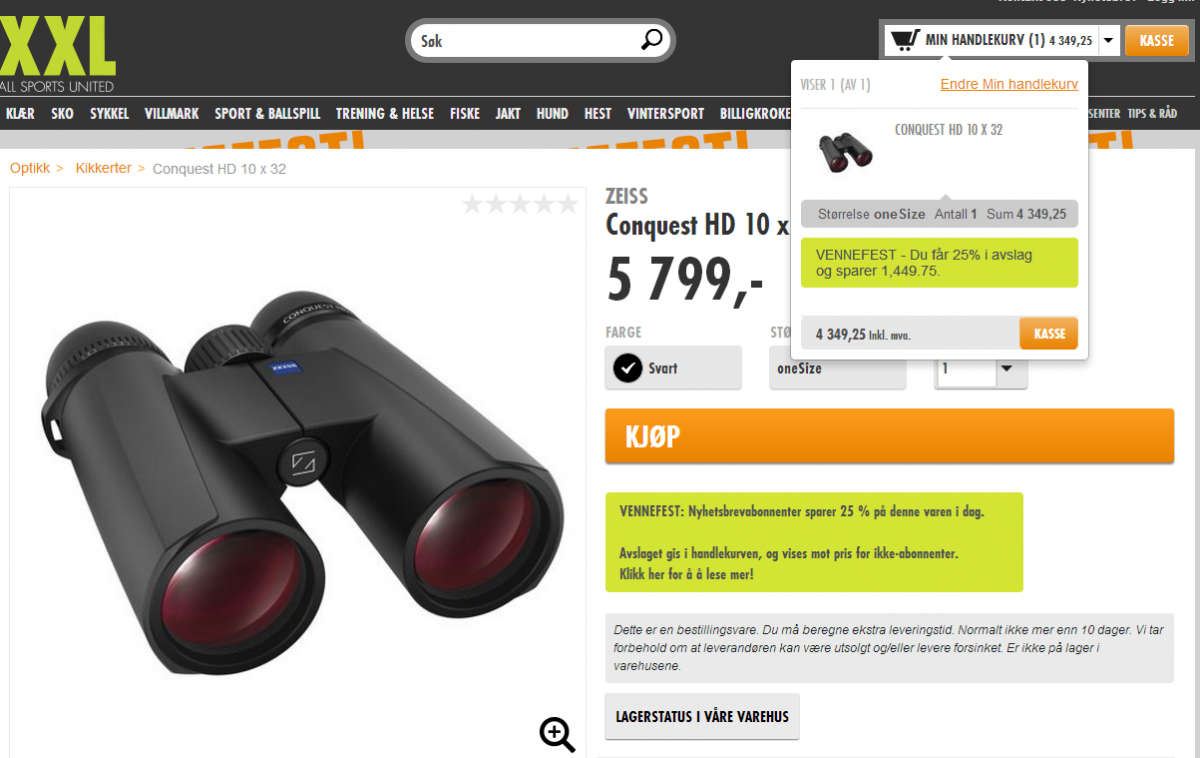Click the orange KJØP button
Screen dimensions: 1200x758
(x=889, y=436)
